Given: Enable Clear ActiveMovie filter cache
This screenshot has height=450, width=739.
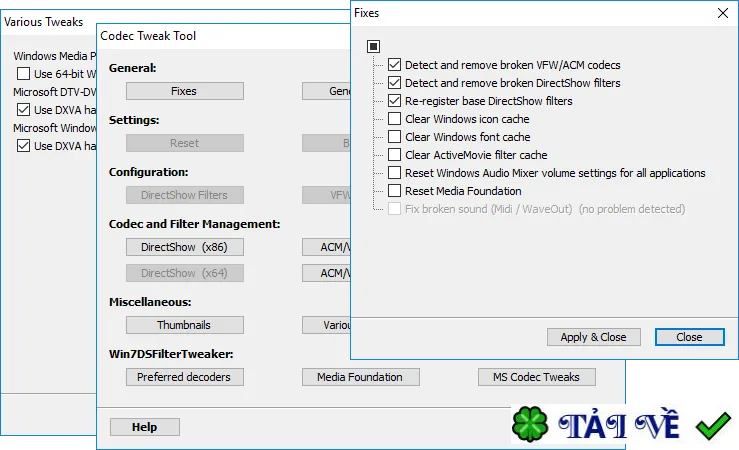Looking at the screenshot, I should point(394,155).
